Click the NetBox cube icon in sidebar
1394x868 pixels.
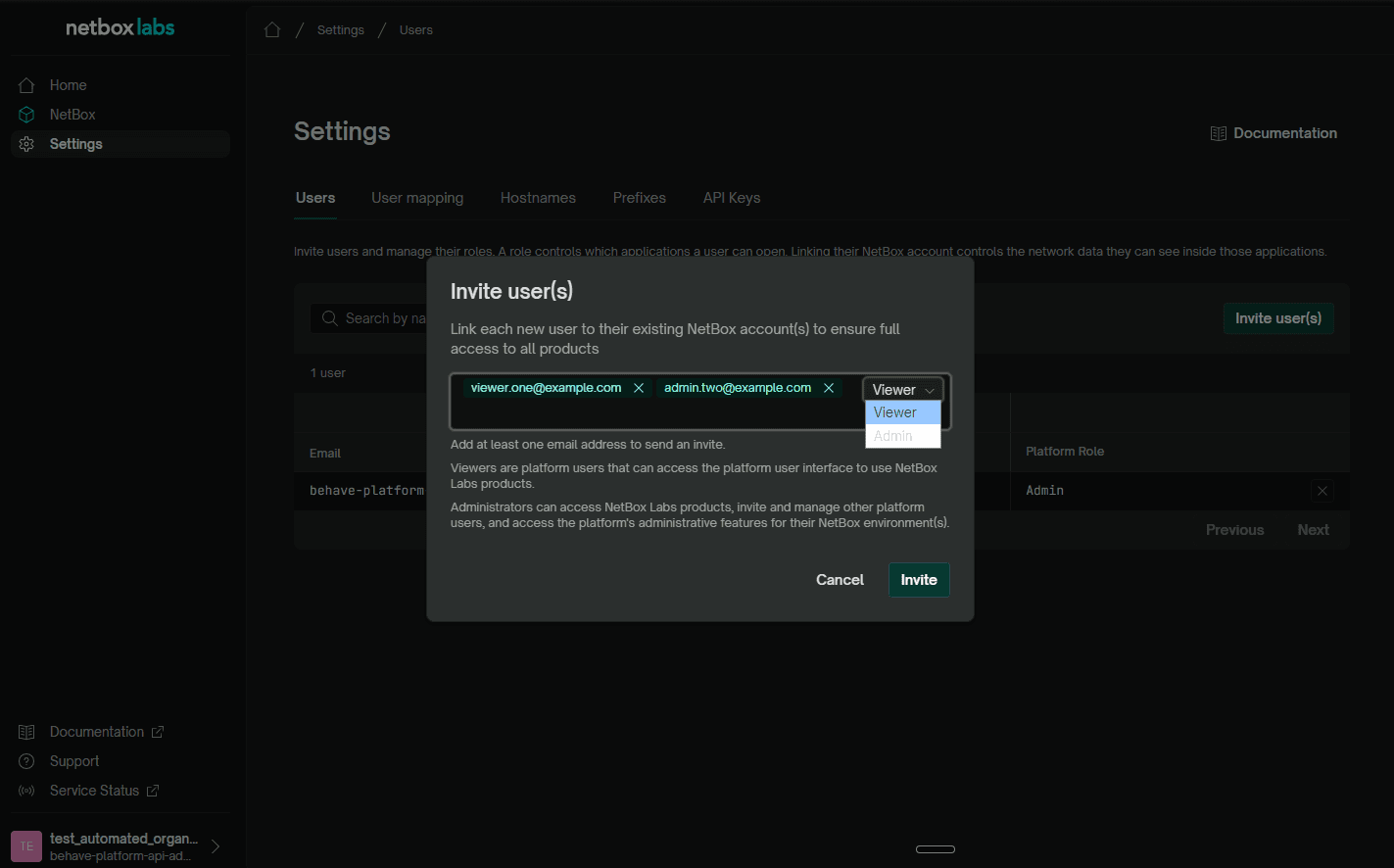click(x=26, y=115)
